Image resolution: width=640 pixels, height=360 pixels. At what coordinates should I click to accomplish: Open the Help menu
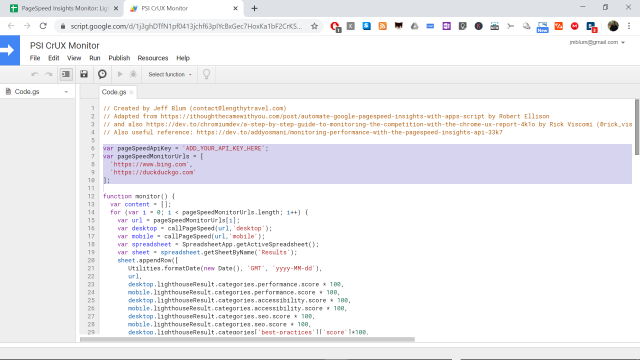183,58
